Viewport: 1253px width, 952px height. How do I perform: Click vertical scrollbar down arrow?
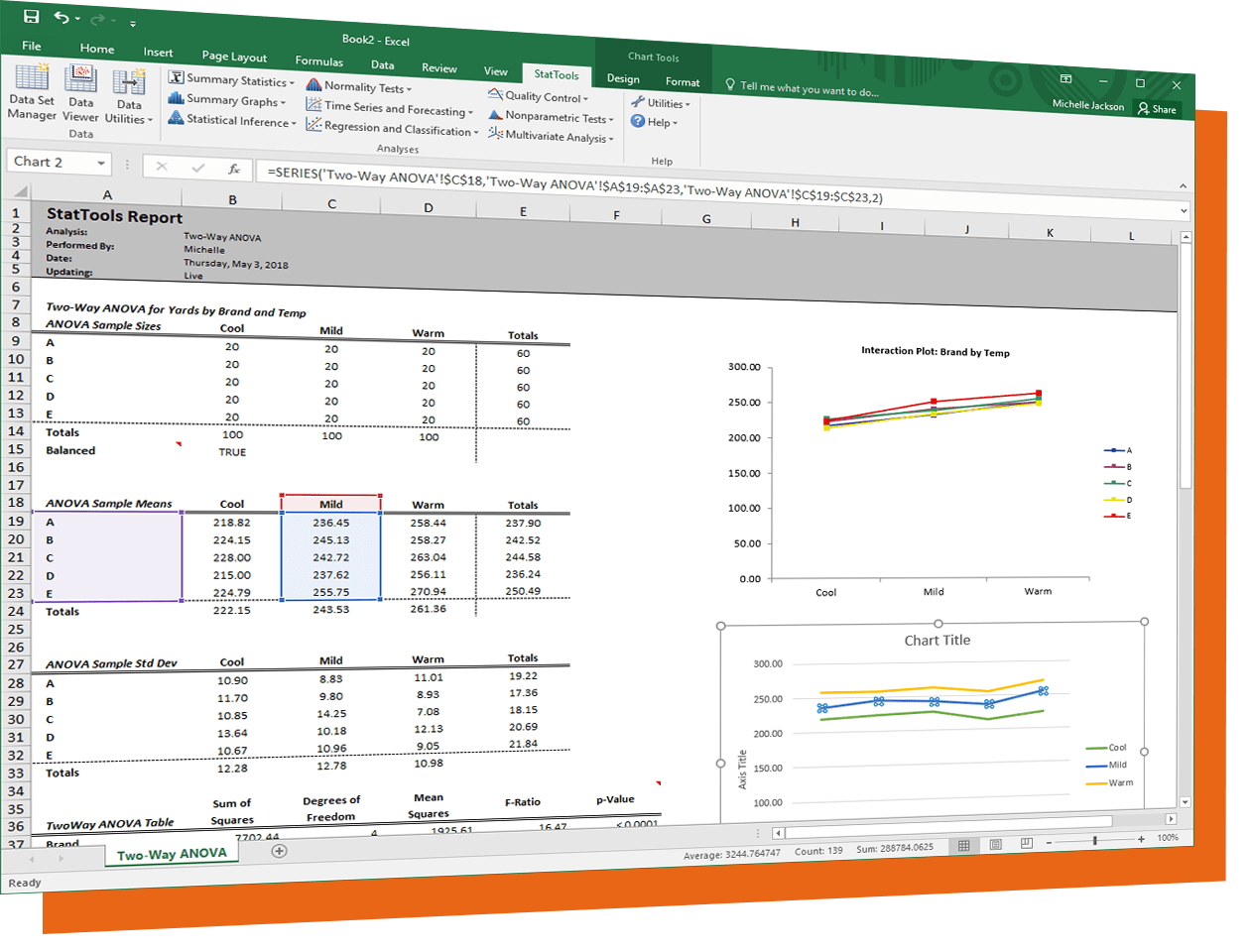click(x=1185, y=801)
